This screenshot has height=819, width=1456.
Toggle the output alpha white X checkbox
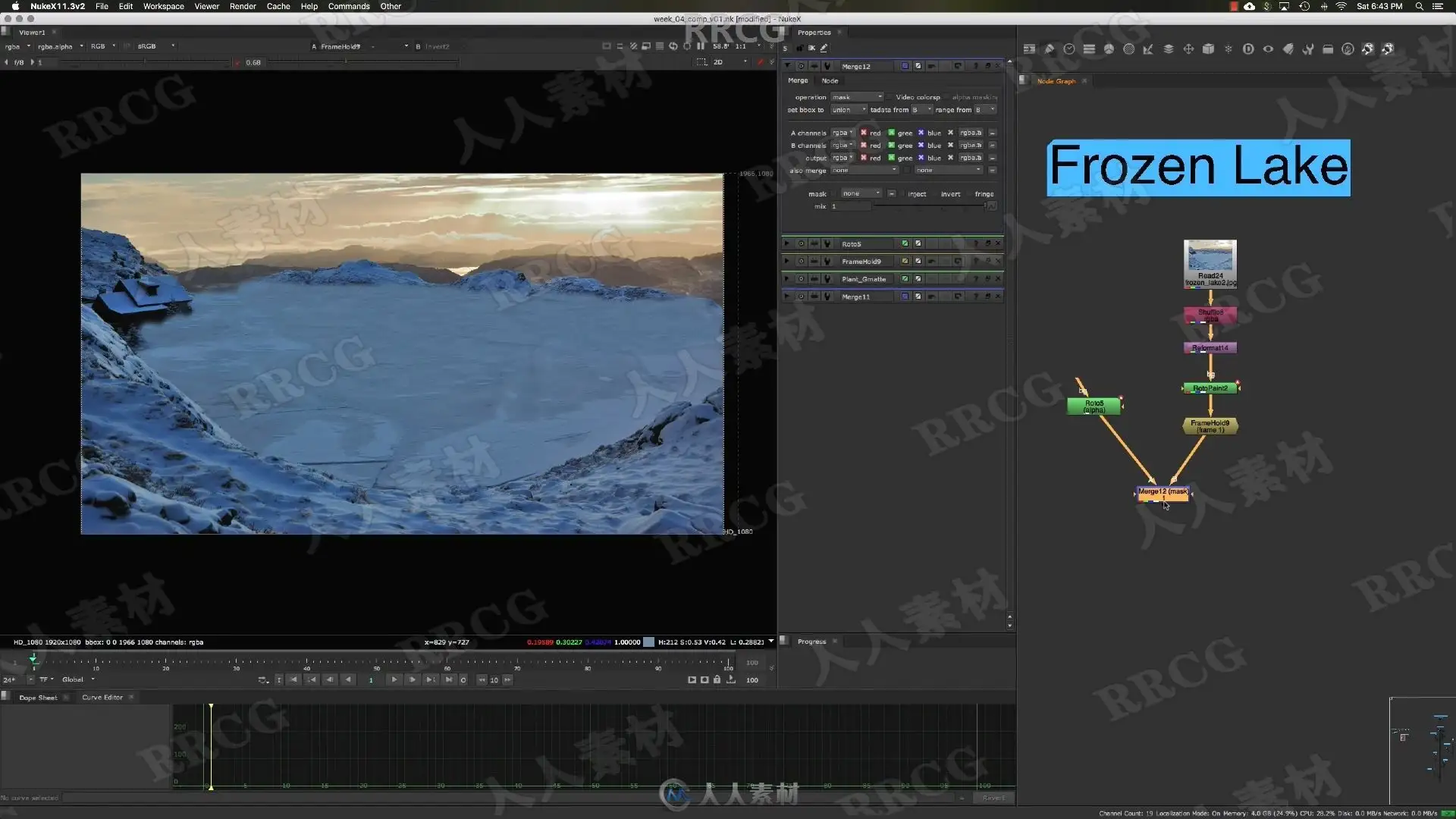[x=950, y=158]
